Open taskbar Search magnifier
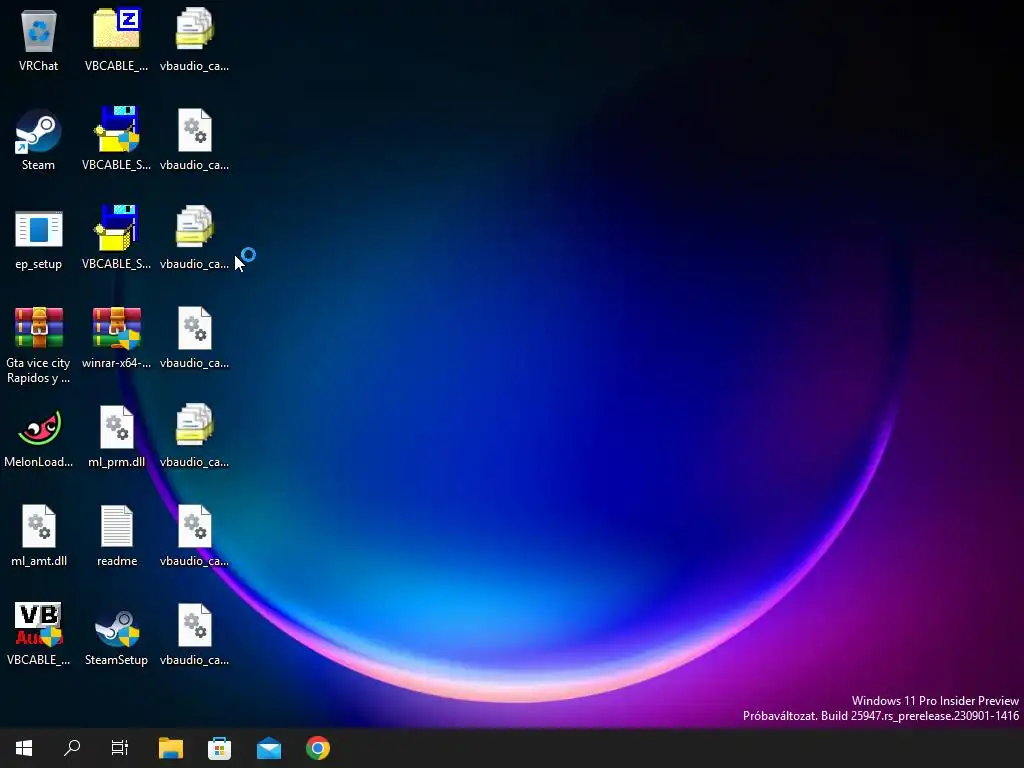This screenshot has height=768, width=1024. click(72, 748)
